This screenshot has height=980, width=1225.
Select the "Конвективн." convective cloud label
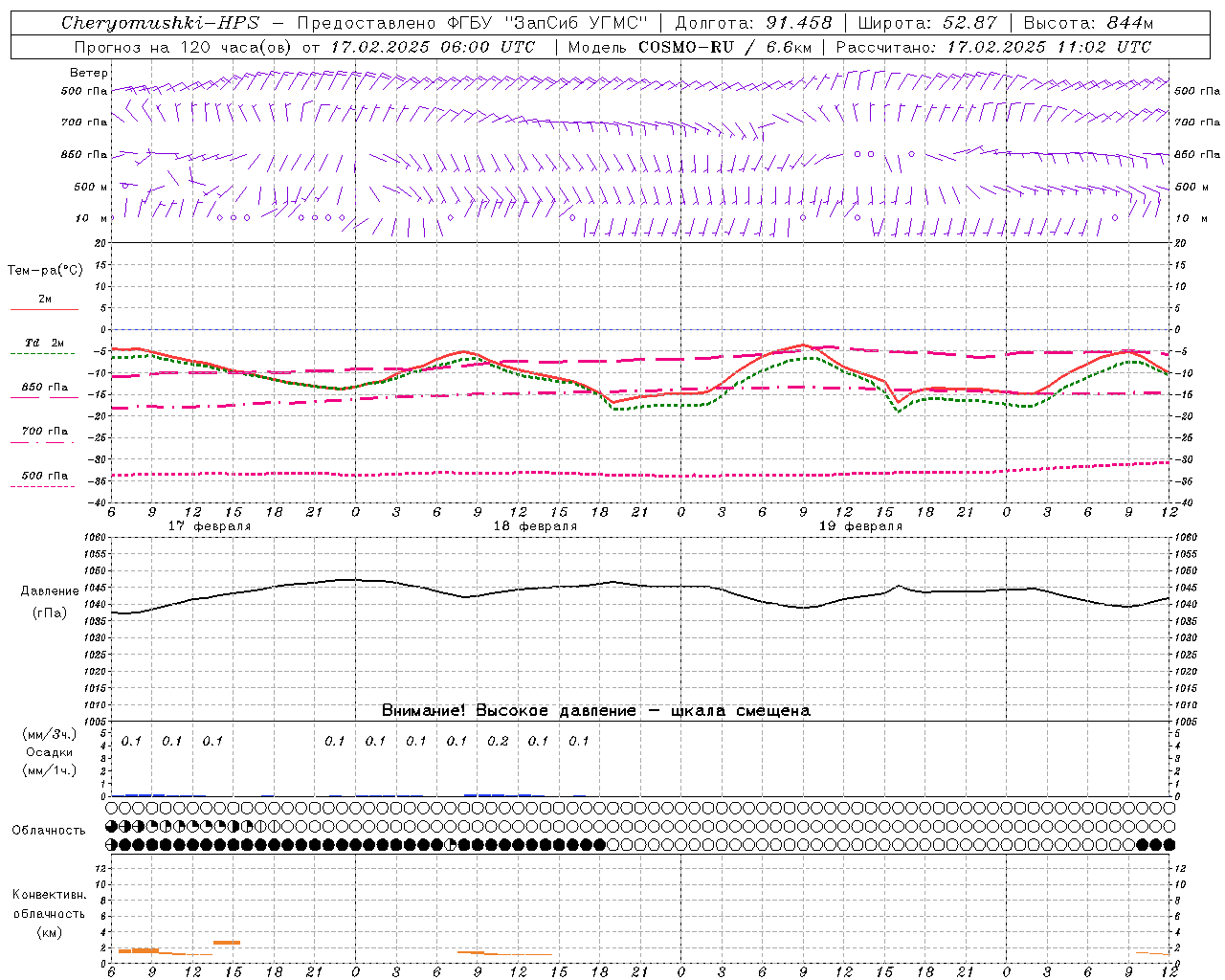[49, 895]
